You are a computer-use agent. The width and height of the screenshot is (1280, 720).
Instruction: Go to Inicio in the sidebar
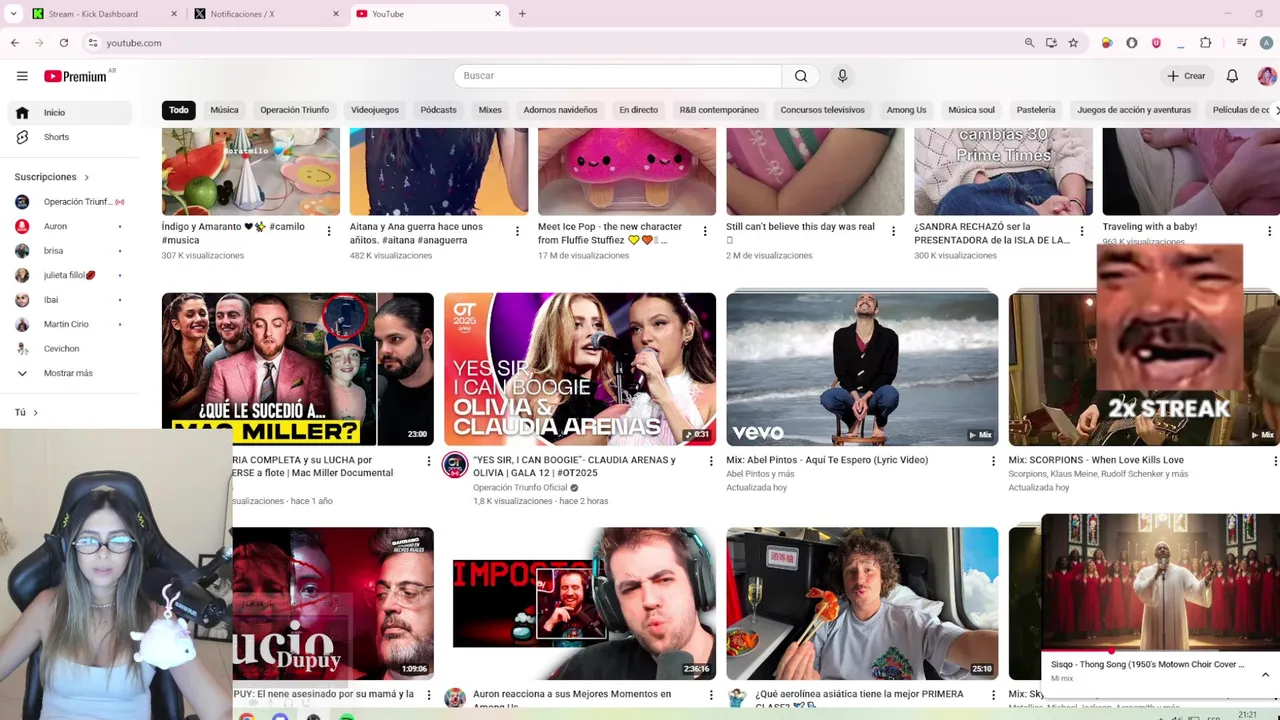point(69,112)
